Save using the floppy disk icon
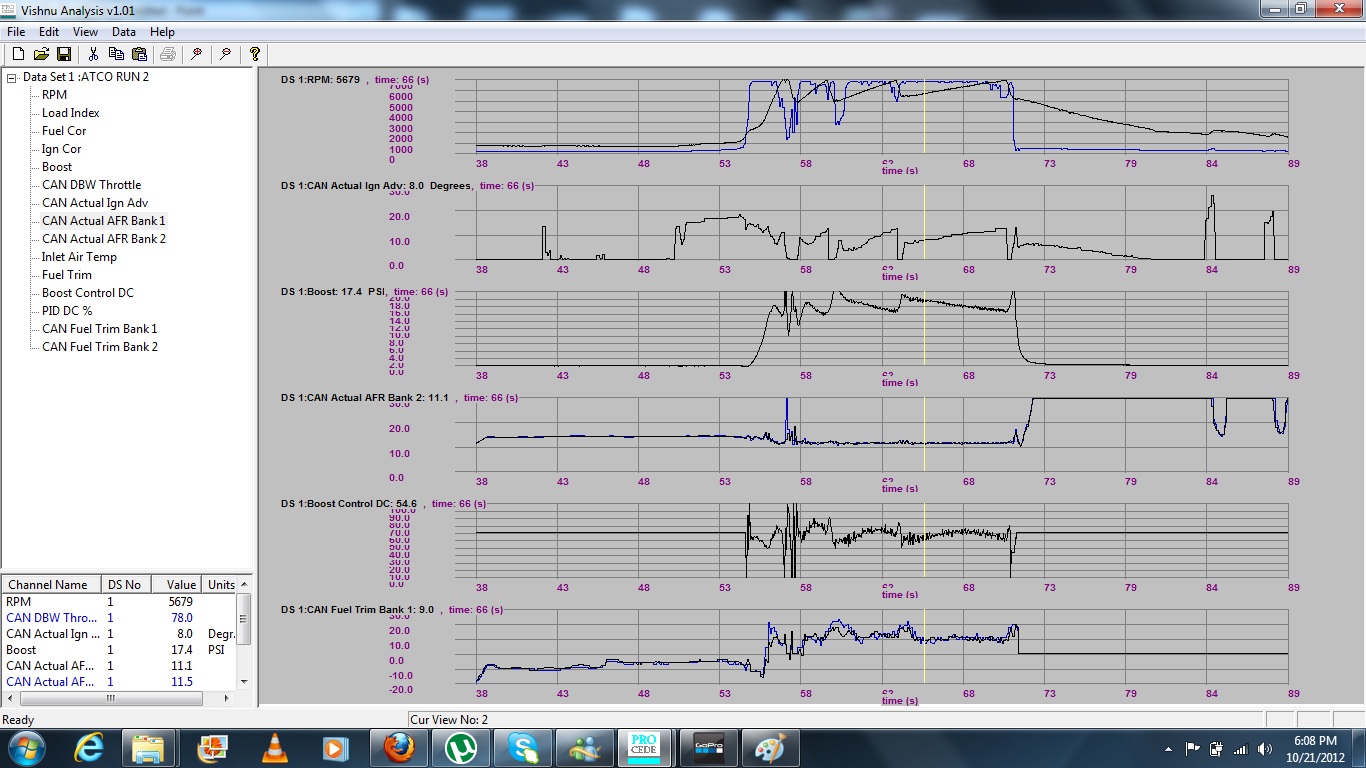The height and width of the screenshot is (768, 1366). (63, 54)
